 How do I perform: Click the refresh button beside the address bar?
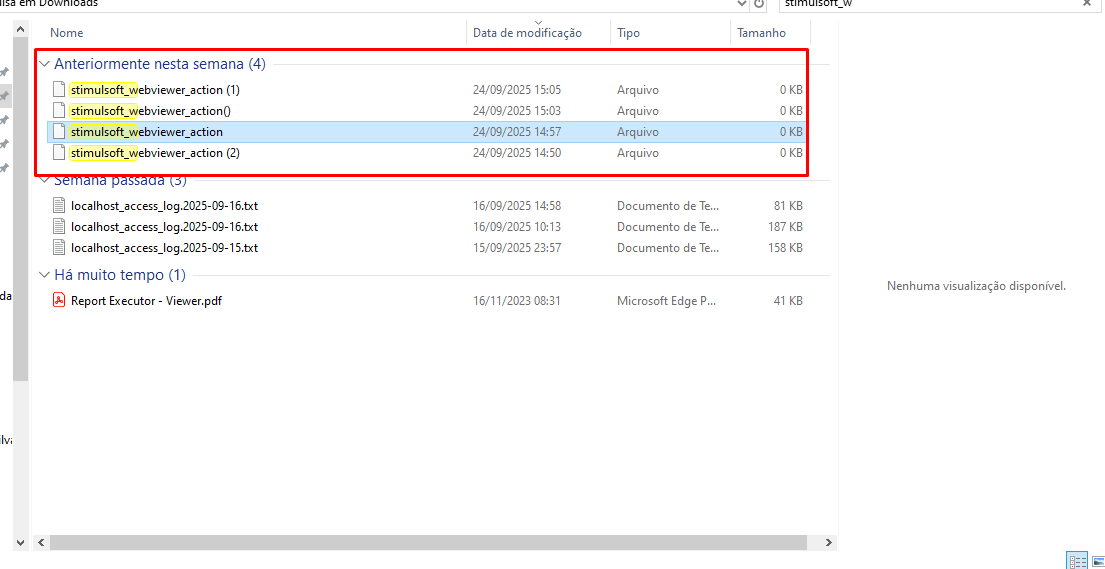759,4
